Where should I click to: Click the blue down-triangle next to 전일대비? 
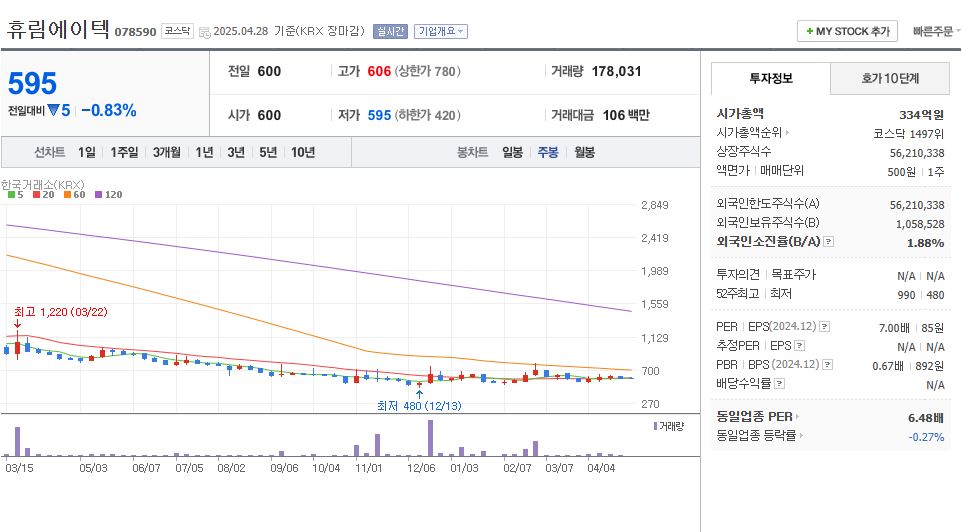(53, 110)
